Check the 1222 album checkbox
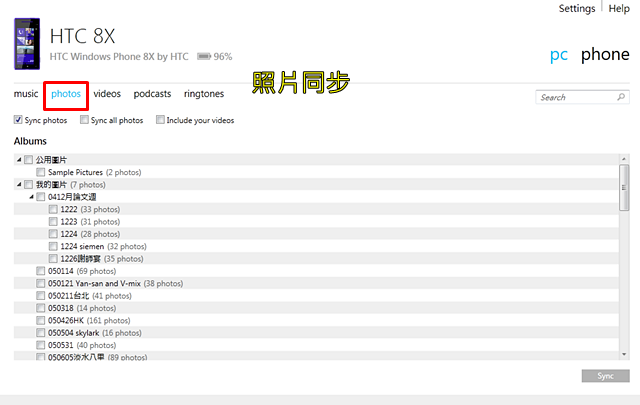The width and height of the screenshot is (640, 405). 53,209
